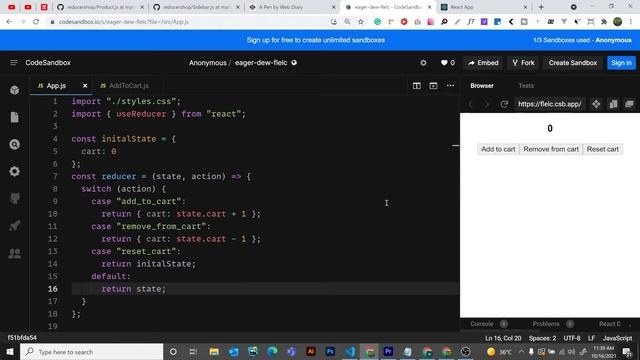Screen dimensions: 640x360
Task: Click the eager-dew-flelc sandbox name
Action: pos(261,63)
